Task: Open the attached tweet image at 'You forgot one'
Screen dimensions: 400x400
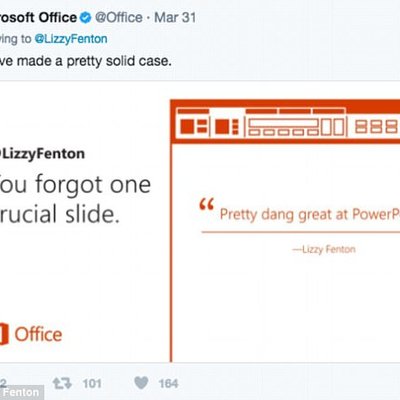Action: click(75, 184)
